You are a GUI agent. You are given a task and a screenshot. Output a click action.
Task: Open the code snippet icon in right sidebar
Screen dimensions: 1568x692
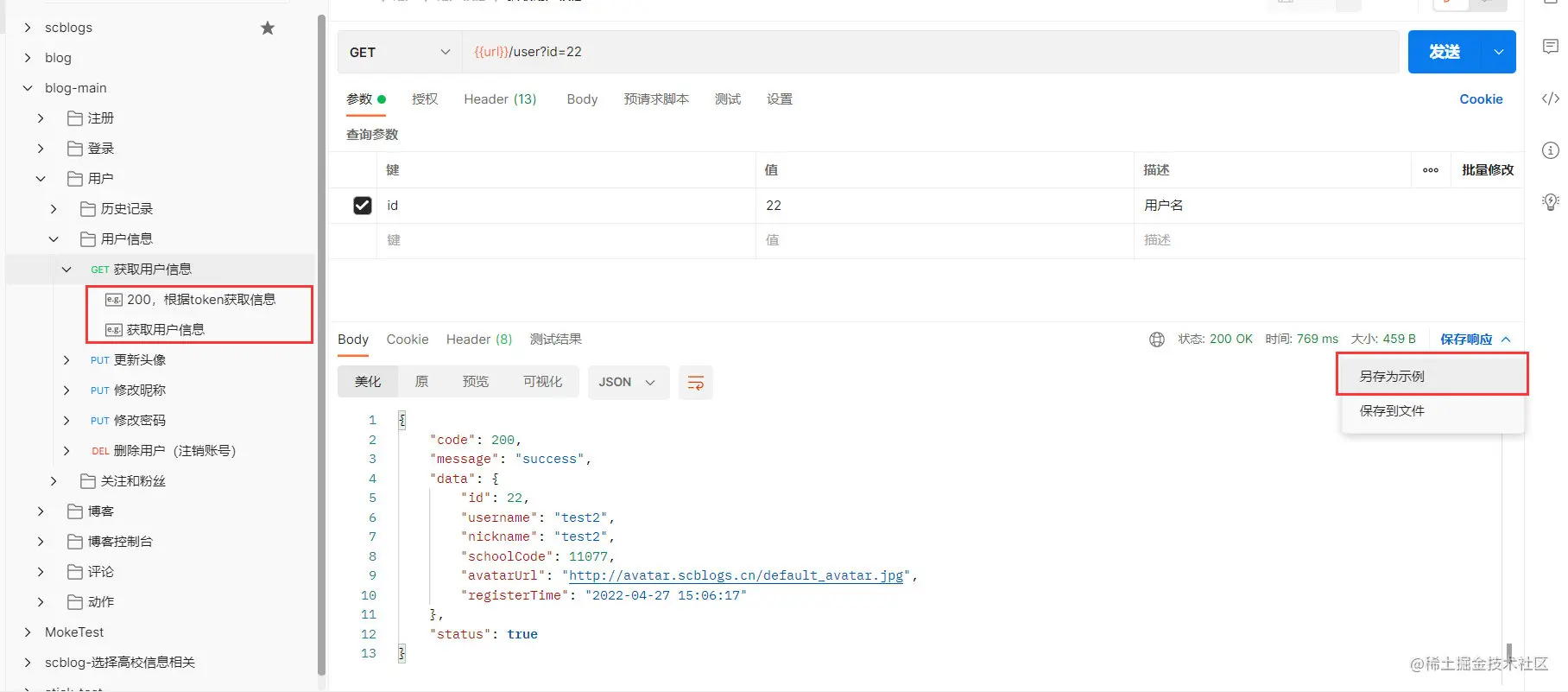pyautogui.click(x=1550, y=98)
